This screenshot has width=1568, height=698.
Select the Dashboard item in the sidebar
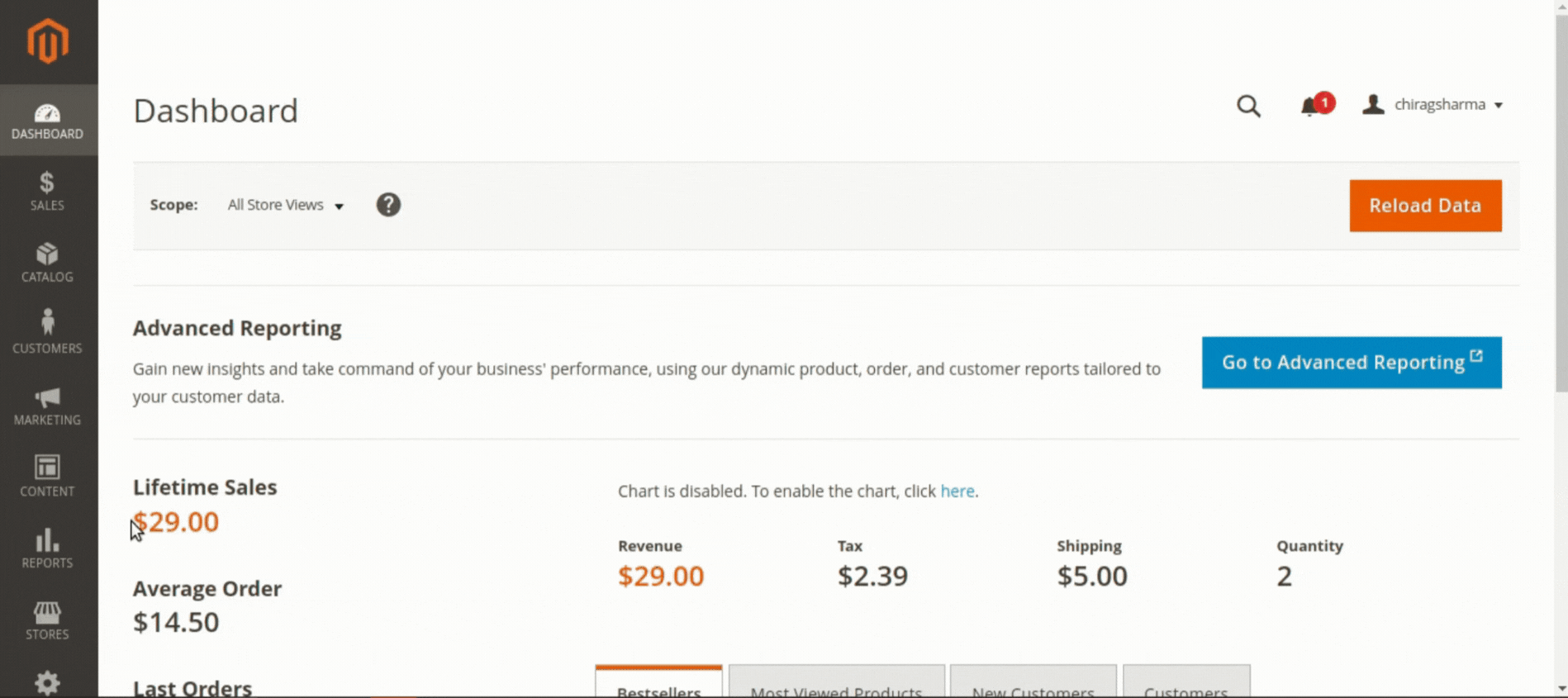coord(47,121)
